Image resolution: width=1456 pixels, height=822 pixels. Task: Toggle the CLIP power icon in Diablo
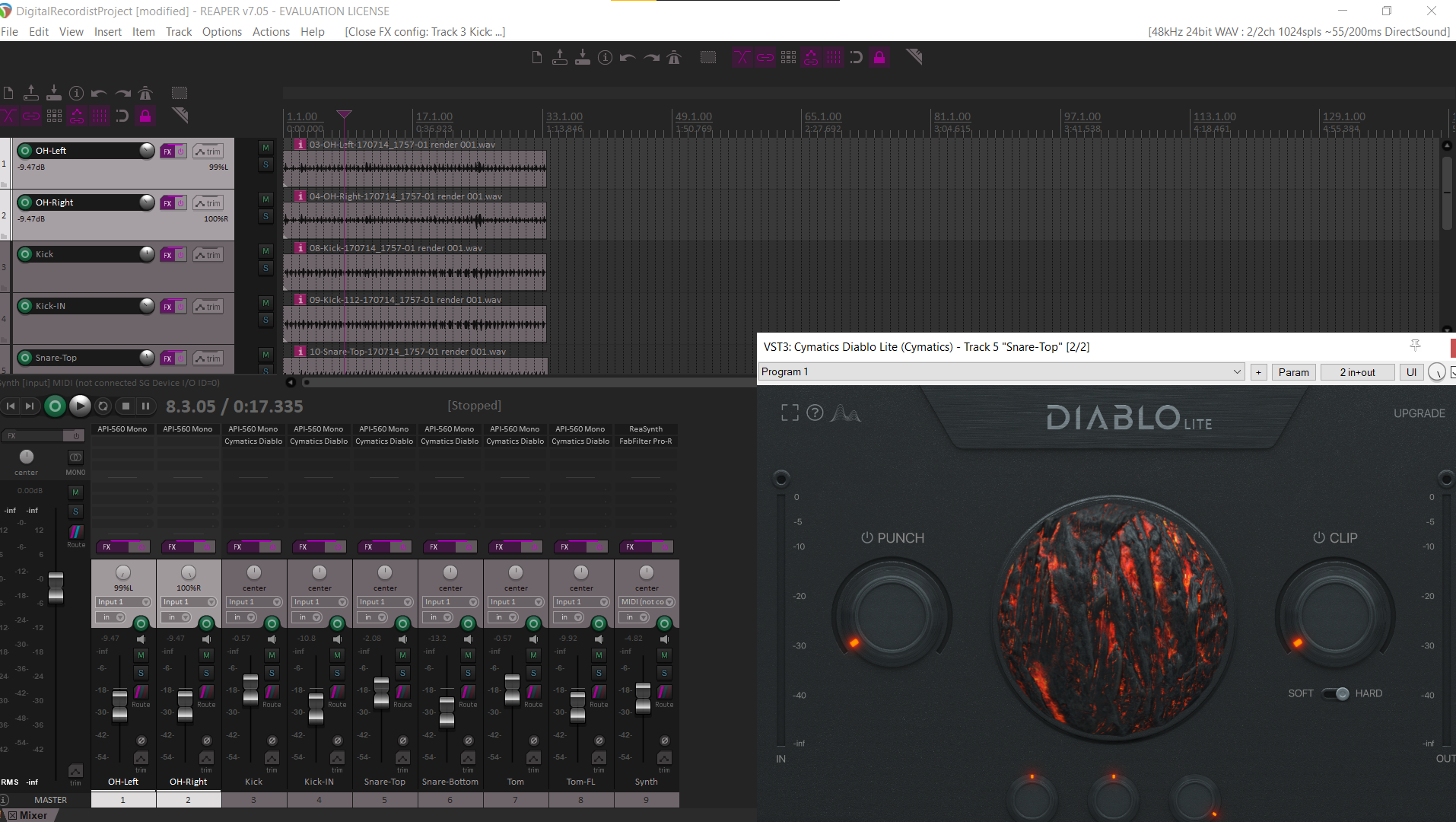[x=1319, y=537]
